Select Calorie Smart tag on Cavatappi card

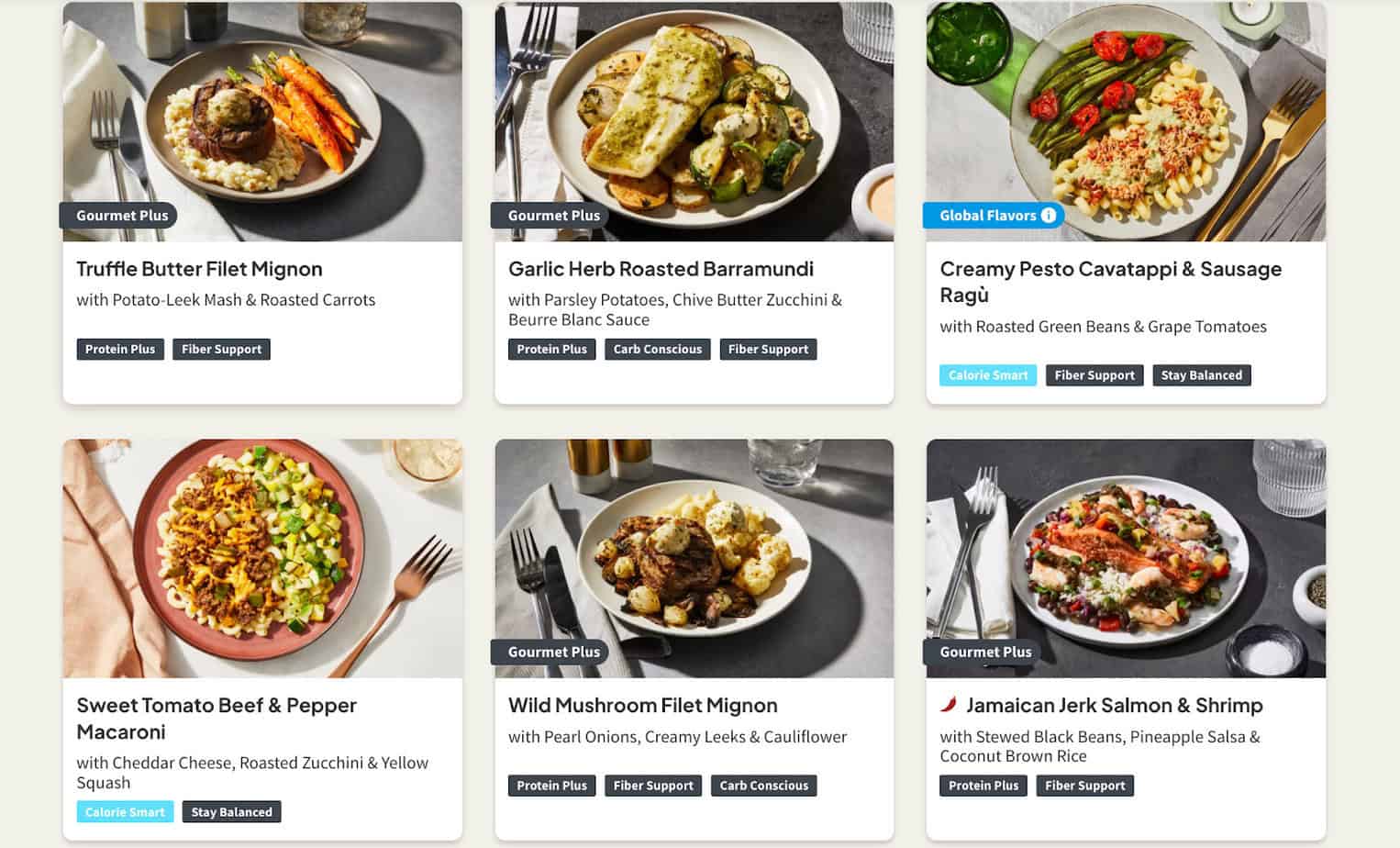click(x=988, y=375)
